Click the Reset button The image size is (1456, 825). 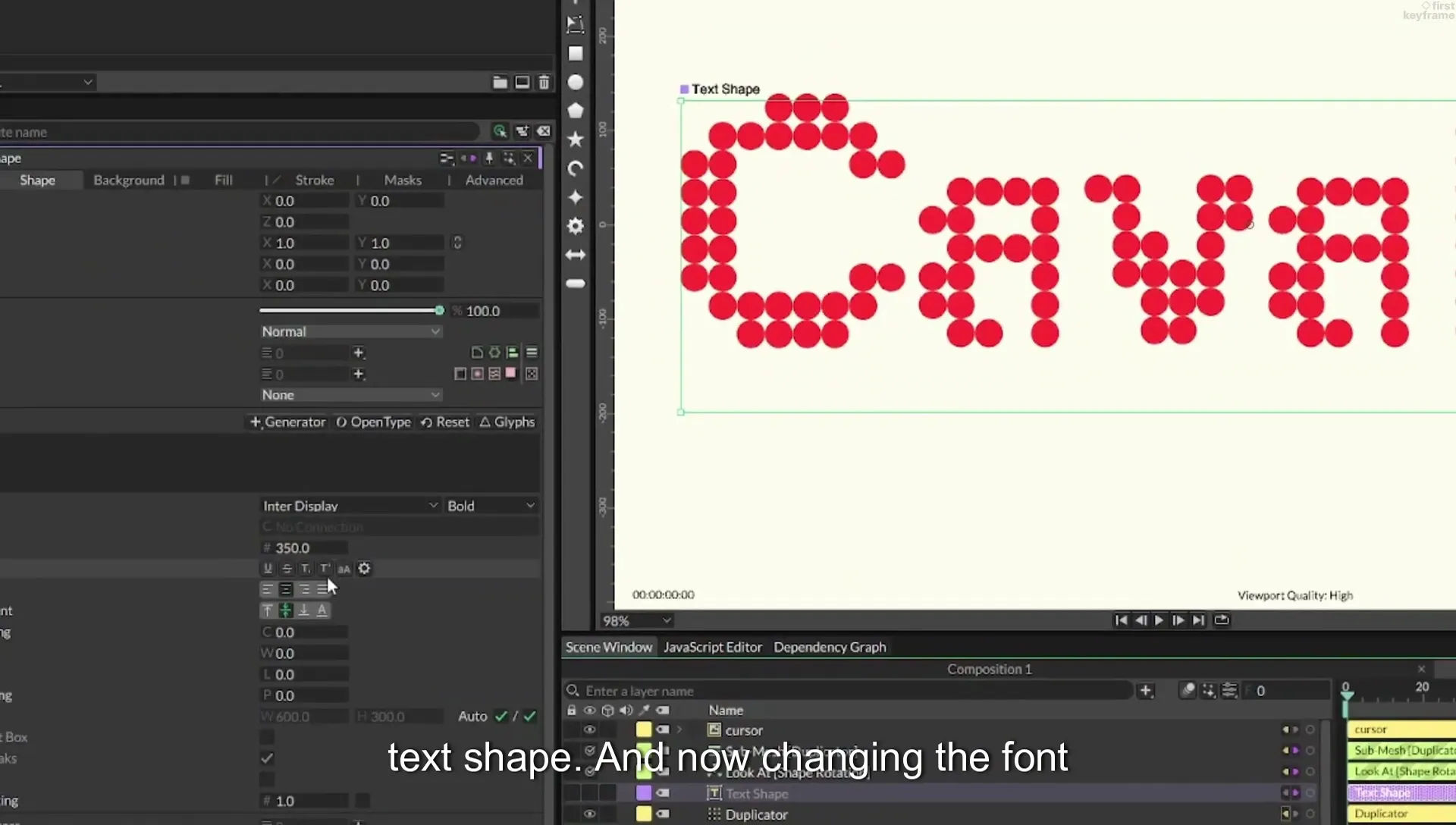pos(445,422)
